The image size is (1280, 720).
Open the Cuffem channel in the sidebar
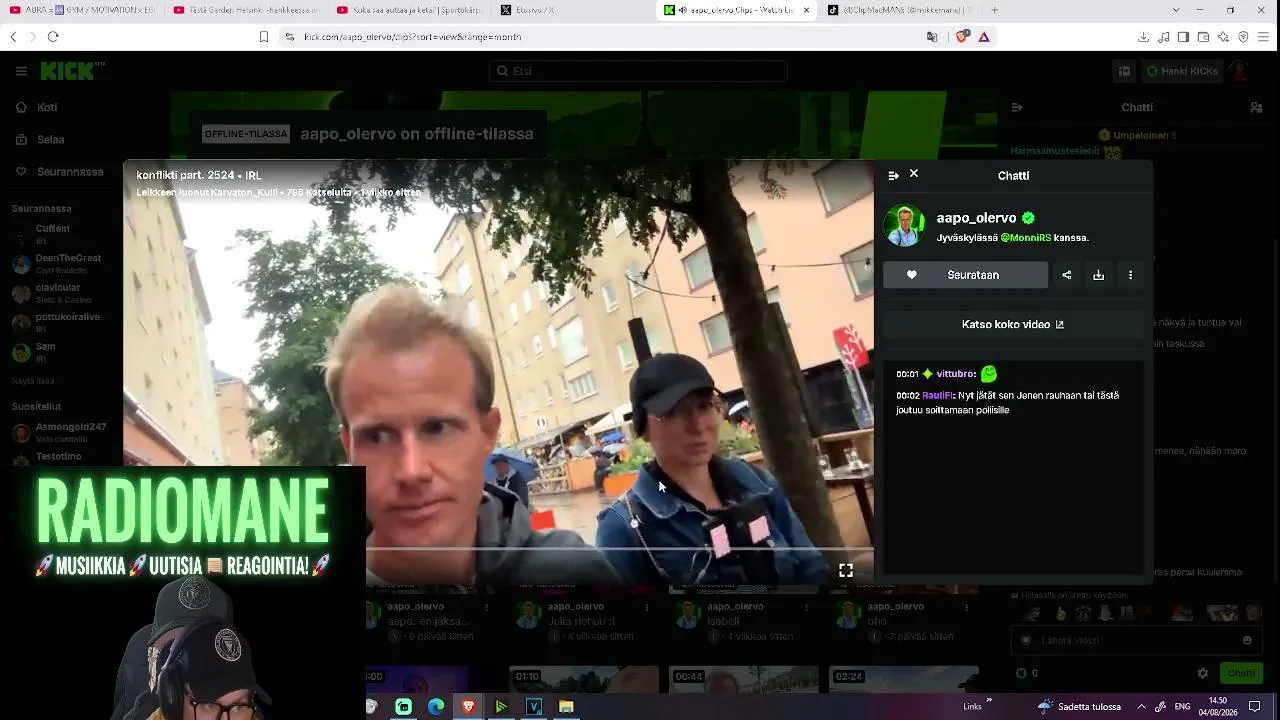point(60,234)
